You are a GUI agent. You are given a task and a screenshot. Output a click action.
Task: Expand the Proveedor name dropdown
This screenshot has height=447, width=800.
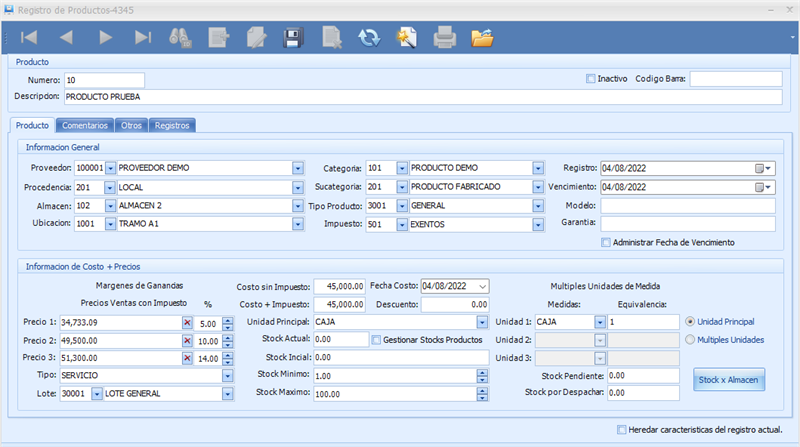(298, 168)
